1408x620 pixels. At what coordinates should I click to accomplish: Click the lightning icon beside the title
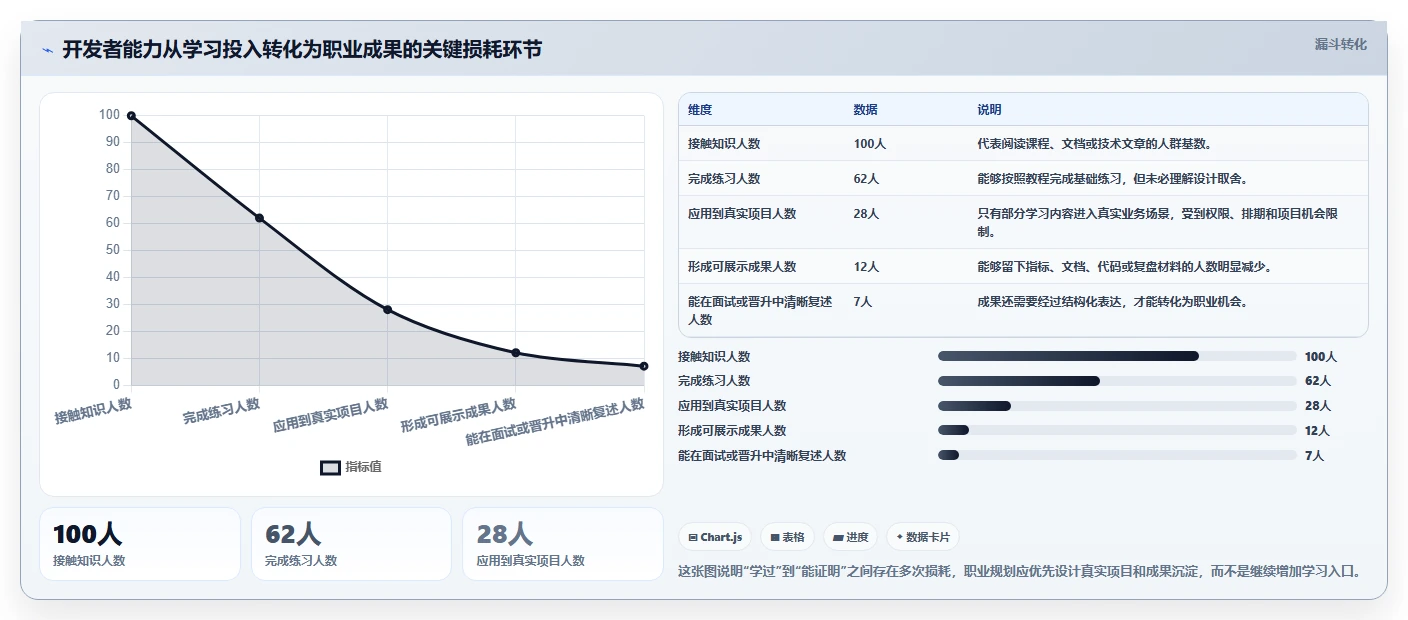click(x=48, y=50)
